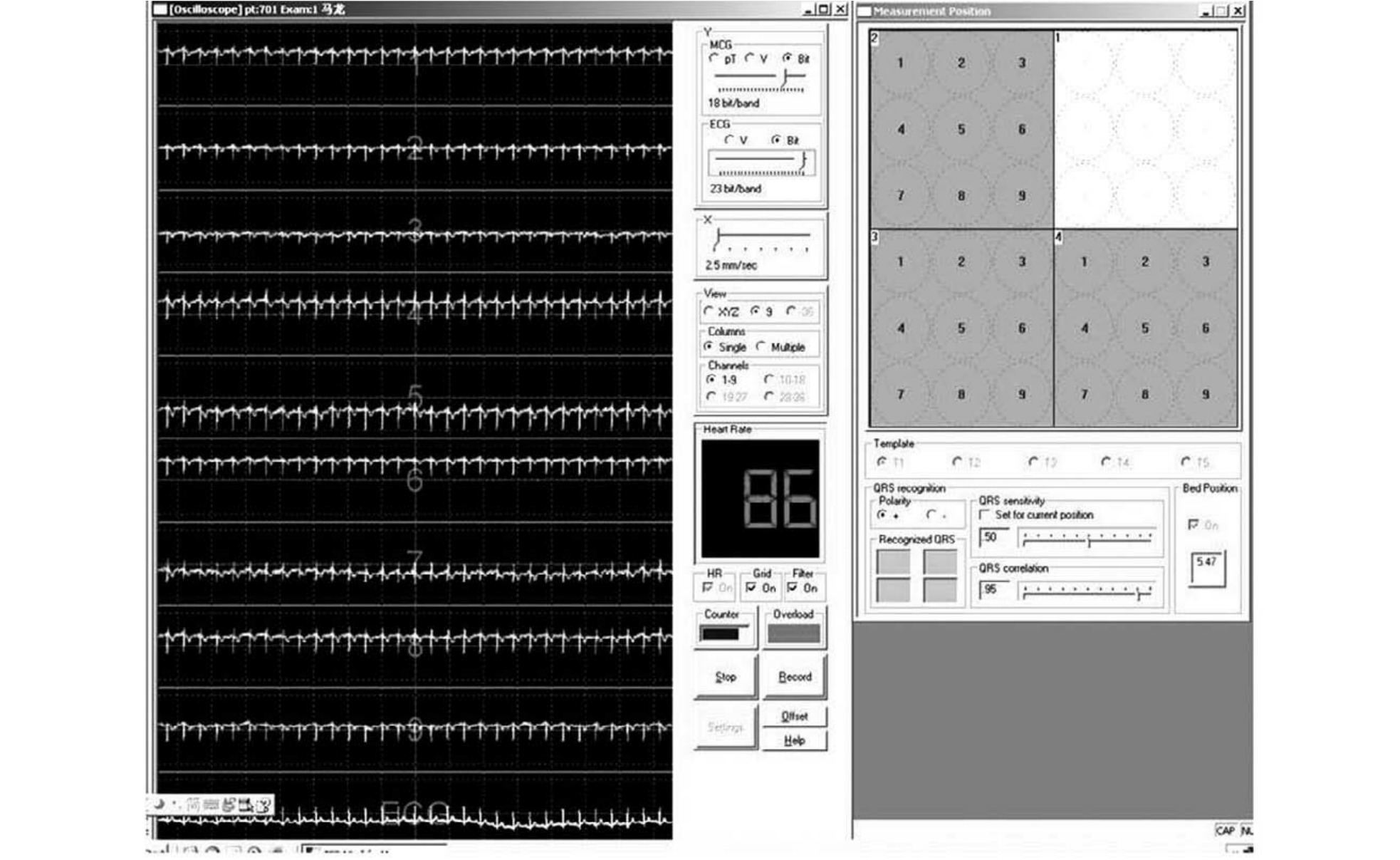The height and width of the screenshot is (860, 1400).
Task: Select negative QRS polarity
Action: (x=931, y=514)
